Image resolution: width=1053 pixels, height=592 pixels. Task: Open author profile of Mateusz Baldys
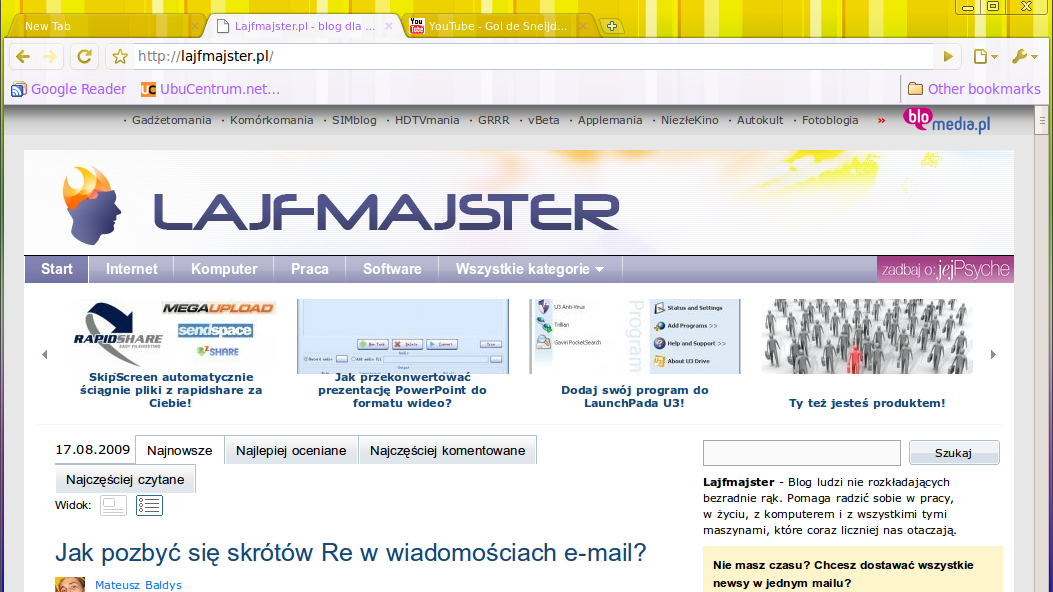(138, 584)
